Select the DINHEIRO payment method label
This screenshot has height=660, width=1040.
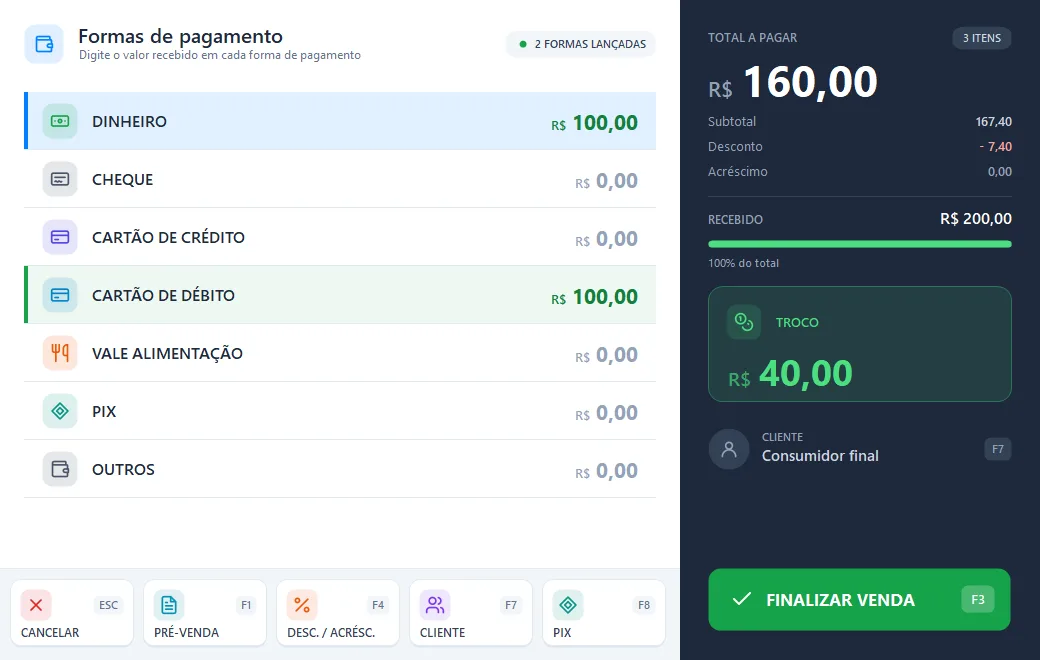(x=129, y=122)
